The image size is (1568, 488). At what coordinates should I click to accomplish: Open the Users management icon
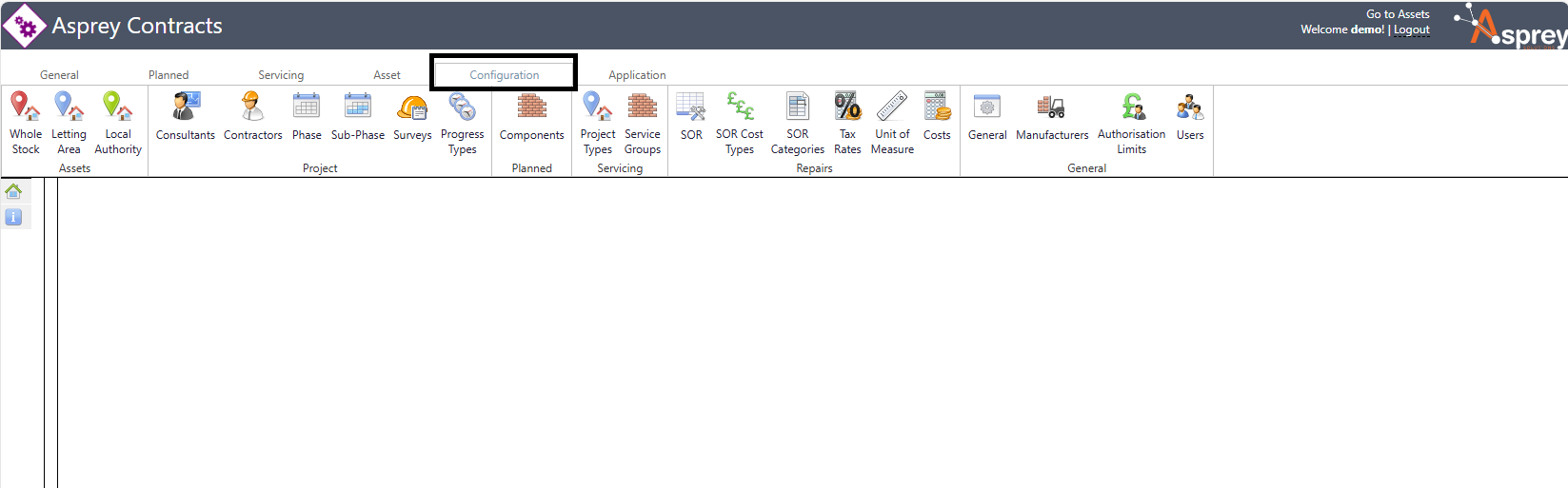1190,107
